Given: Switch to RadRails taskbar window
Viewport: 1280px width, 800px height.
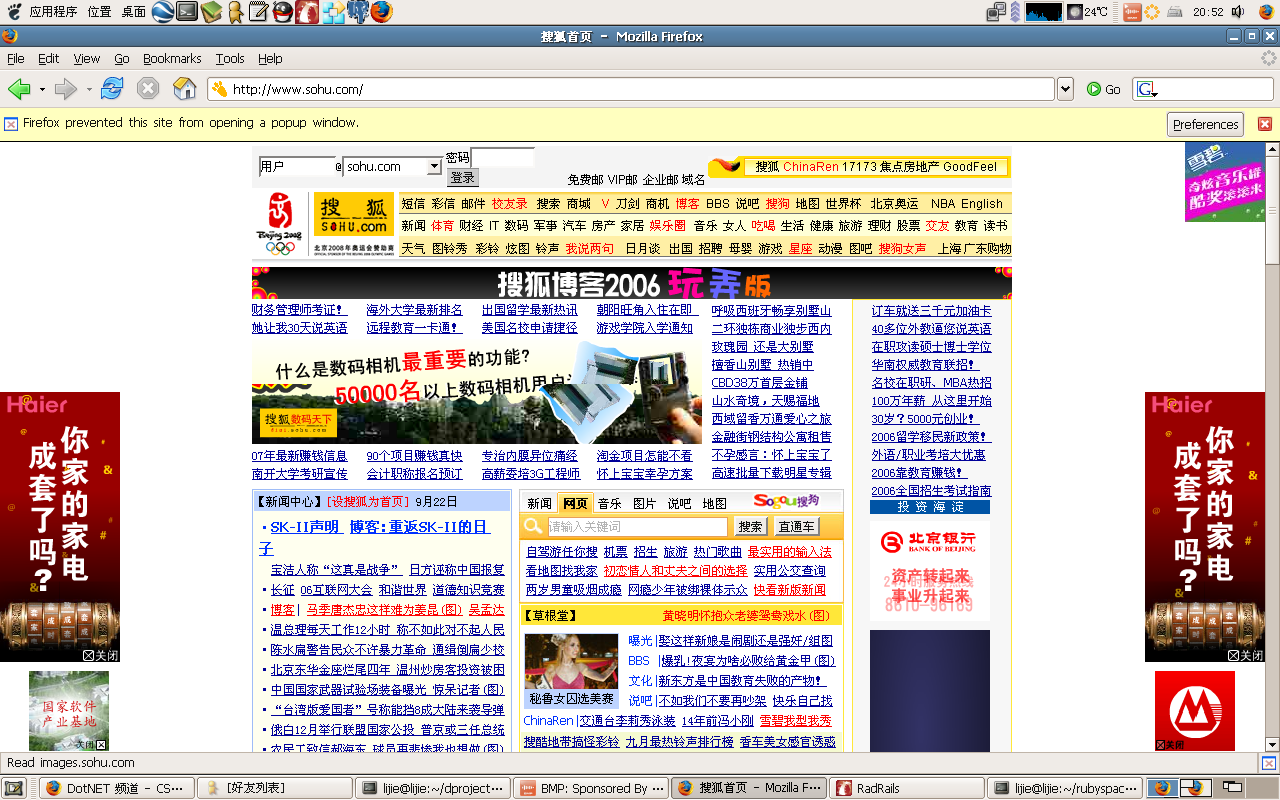Looking at the screenshot, I should (907, 788).
